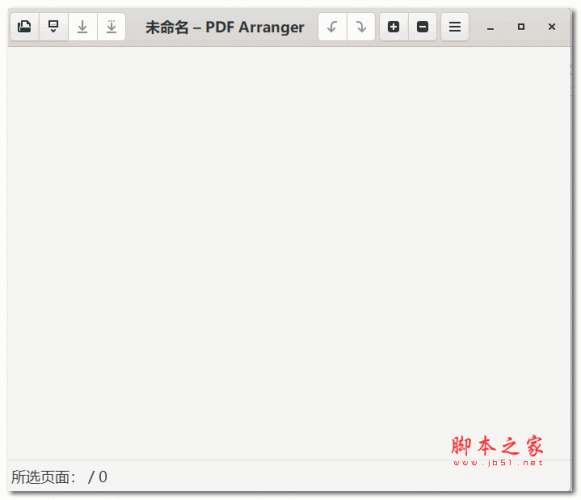Open a PDF file with the open icon

[x=25, y=27]
